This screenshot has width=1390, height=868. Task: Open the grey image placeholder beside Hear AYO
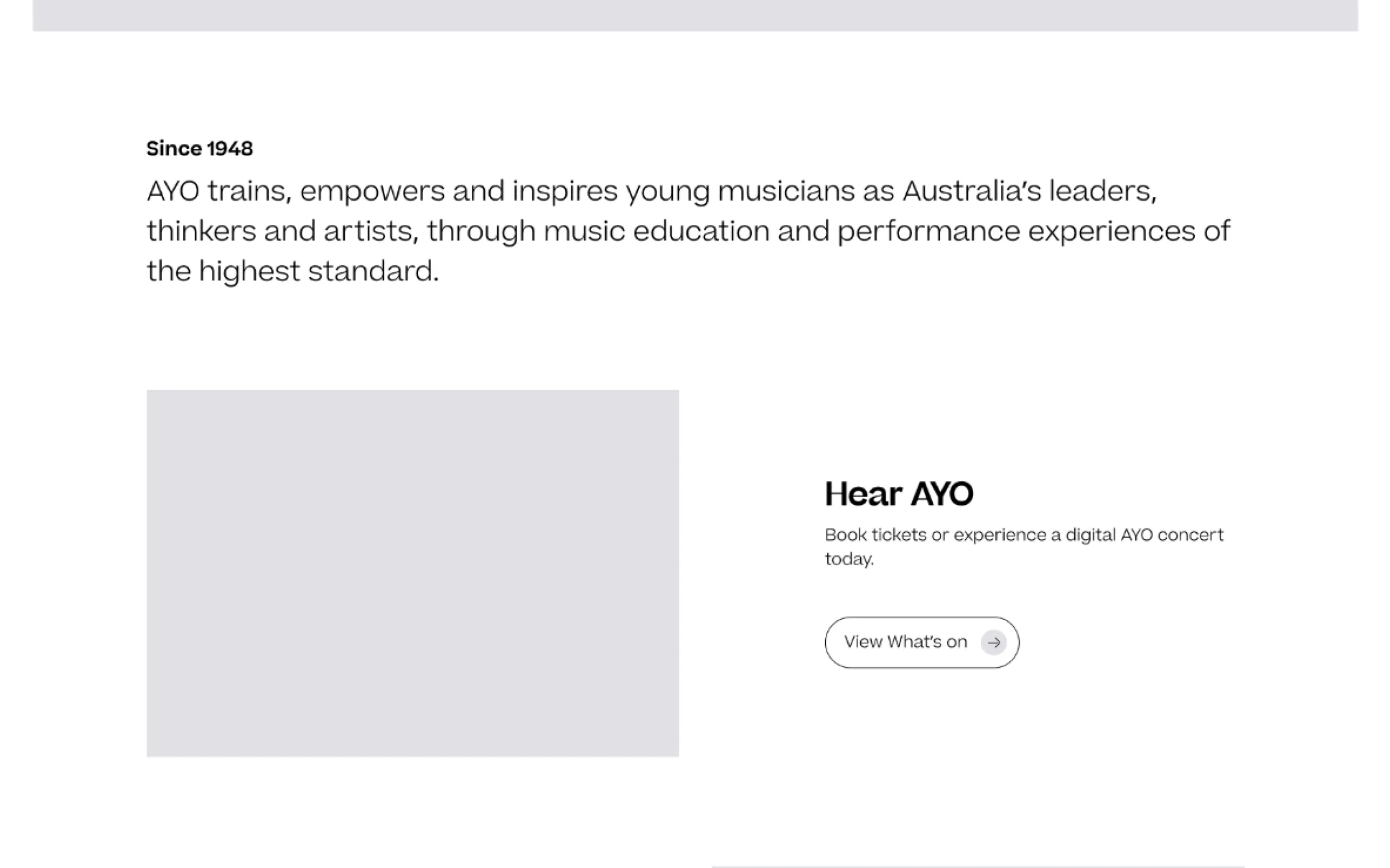pyautogui.click(x=413, y=573)
